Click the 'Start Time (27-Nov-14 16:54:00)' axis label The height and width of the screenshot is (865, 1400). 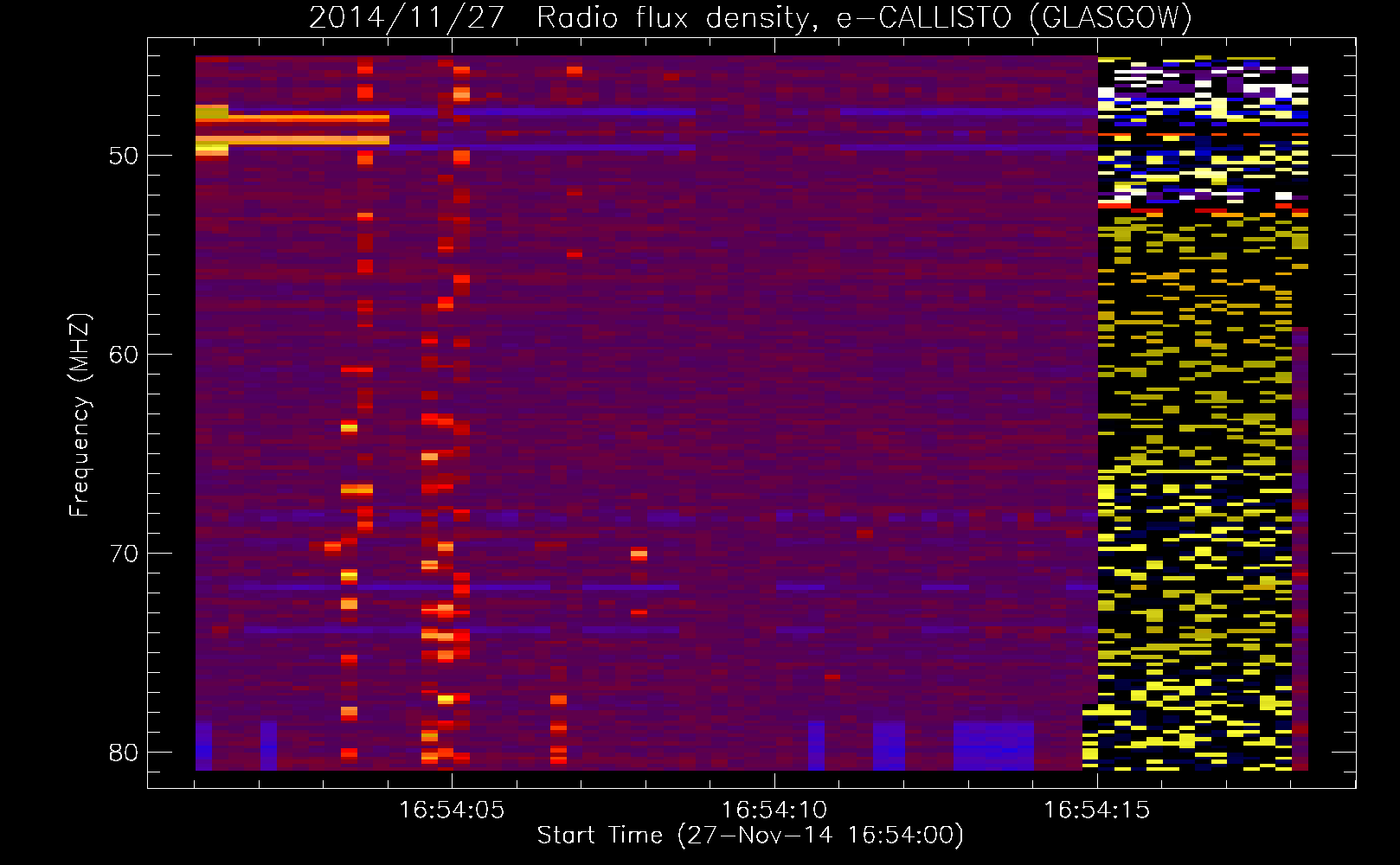750,836
